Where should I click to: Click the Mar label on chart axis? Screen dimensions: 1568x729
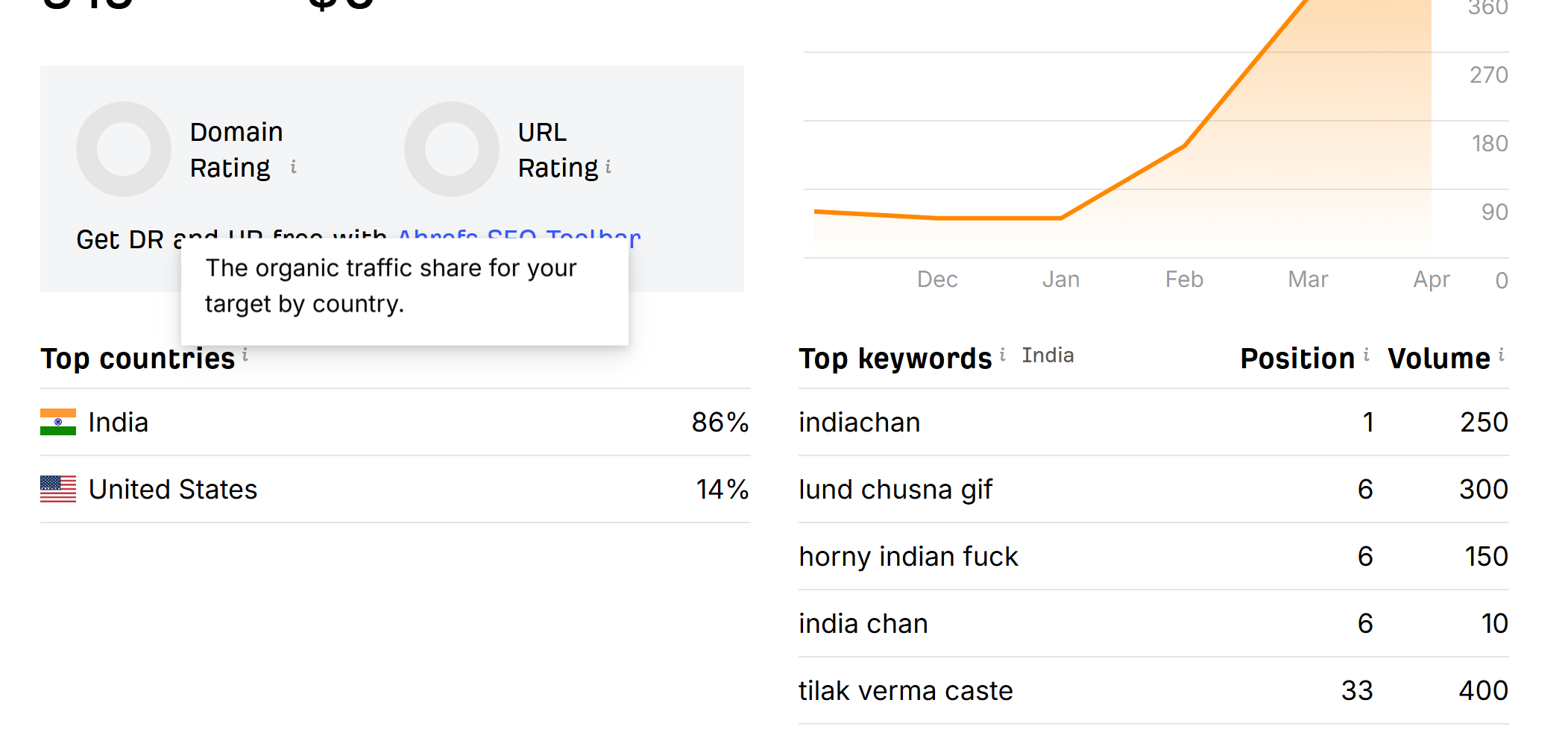1308,279
